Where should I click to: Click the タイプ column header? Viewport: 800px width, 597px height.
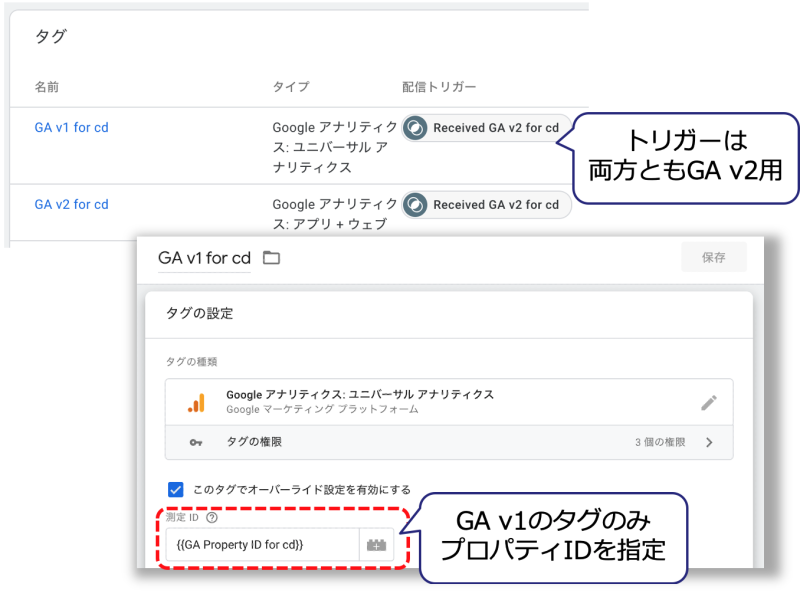pyautogui.click(x=291, y=87)
